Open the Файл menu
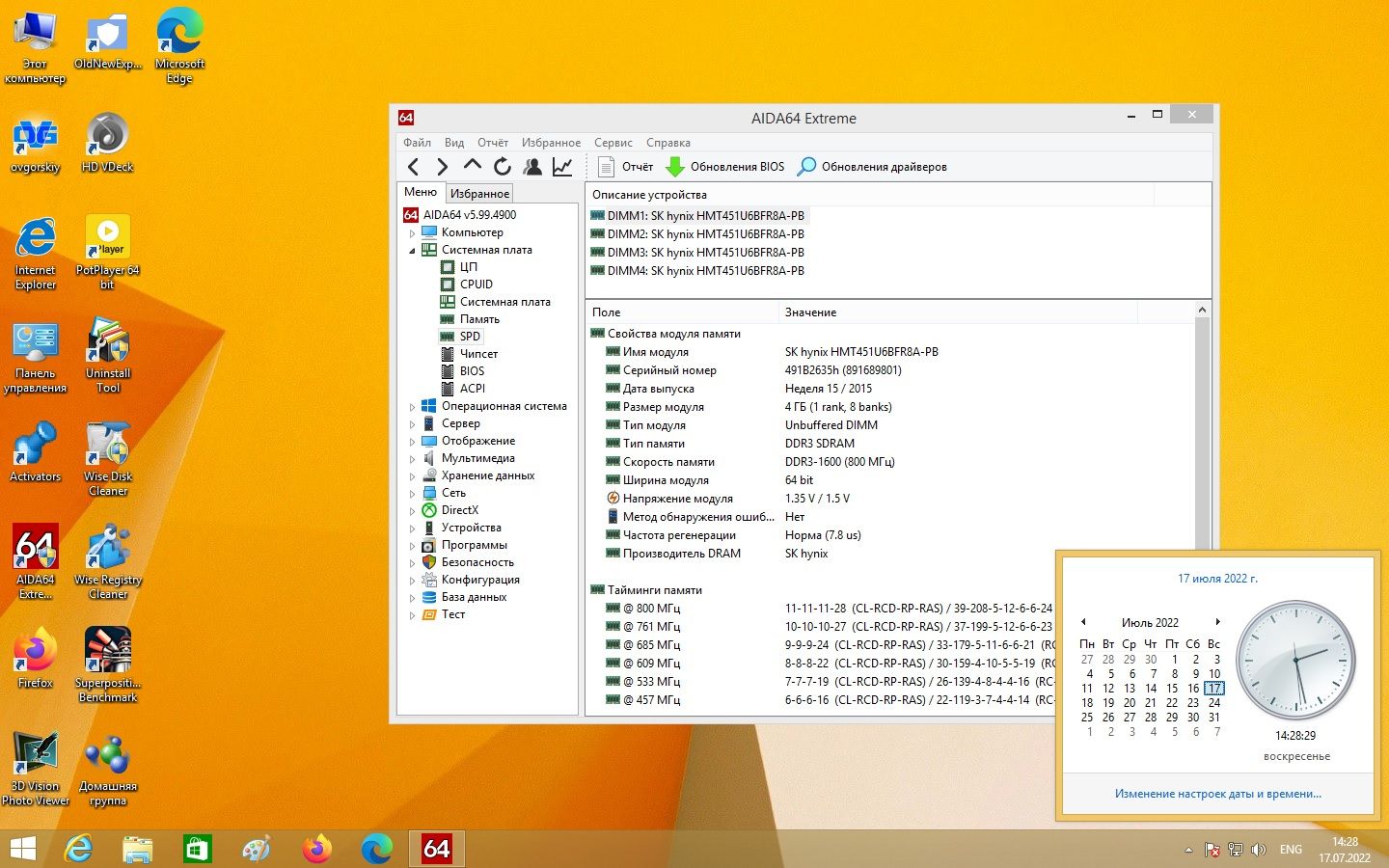Screen dimensions: 1389x868 [417, 143]
